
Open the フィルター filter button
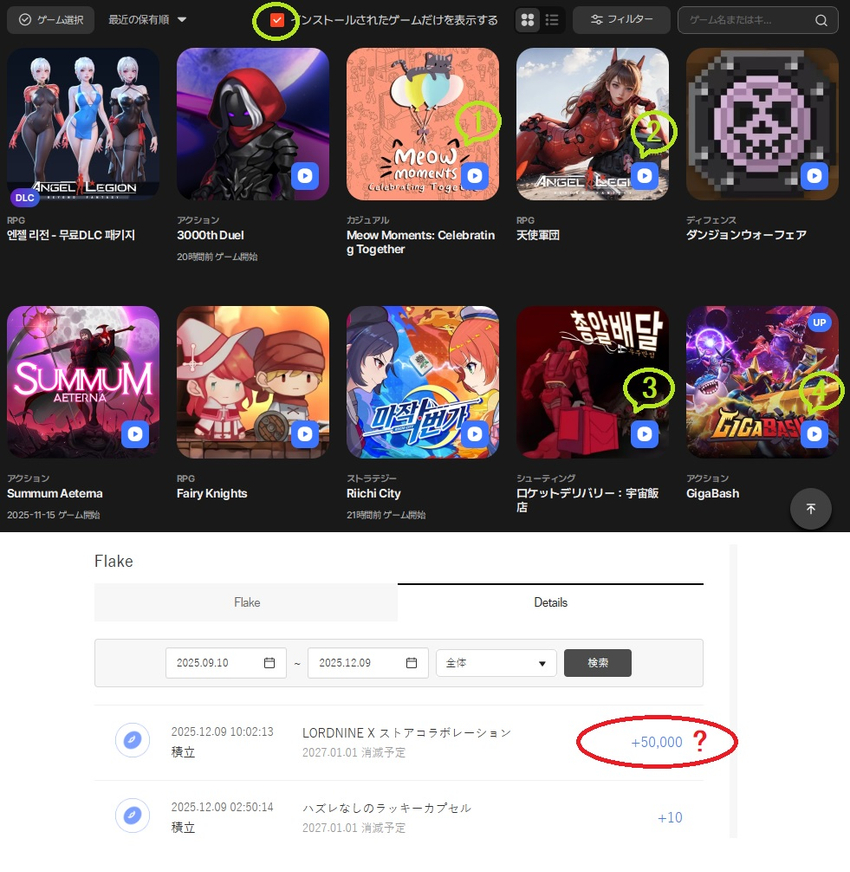[621, 20]
